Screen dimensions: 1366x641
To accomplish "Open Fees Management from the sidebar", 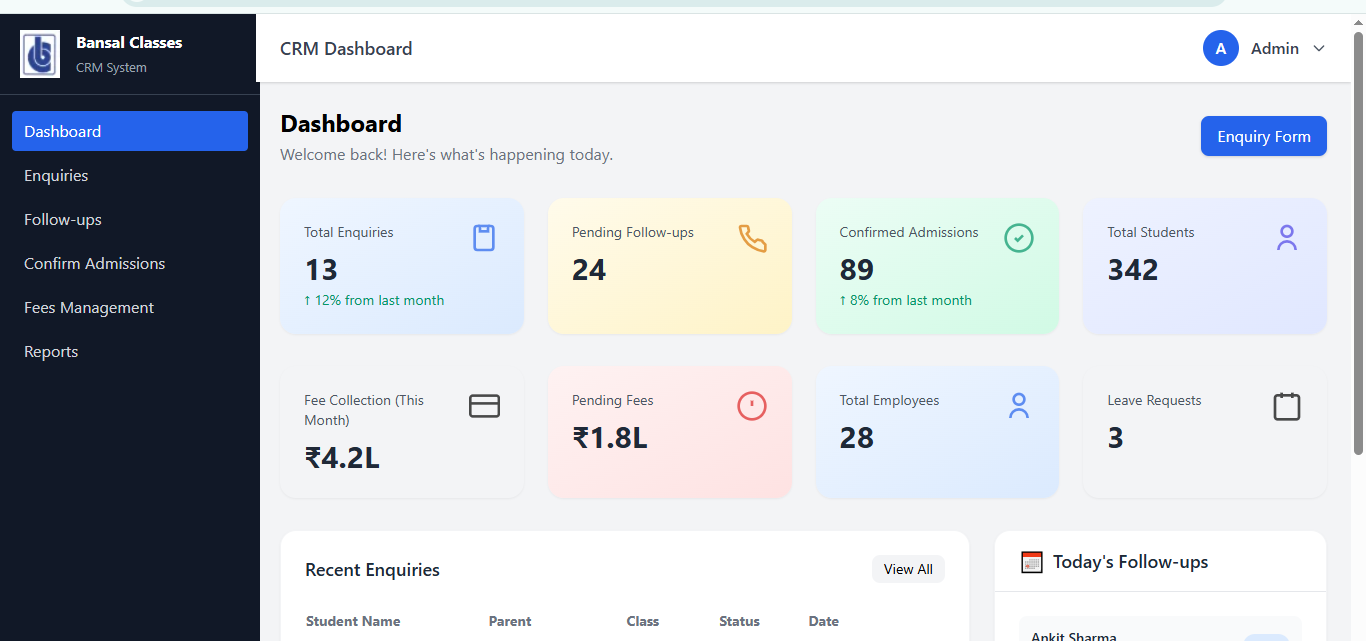I will (x=89, y=308).
